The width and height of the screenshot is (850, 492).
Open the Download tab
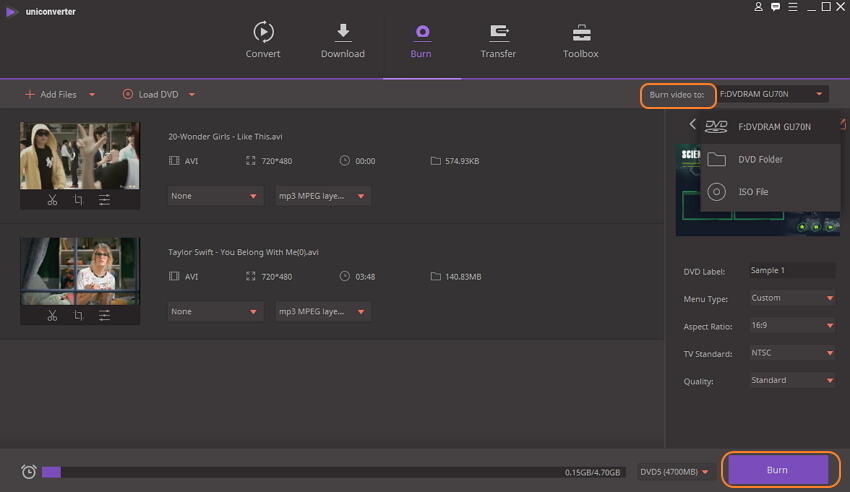coord(343,40)
